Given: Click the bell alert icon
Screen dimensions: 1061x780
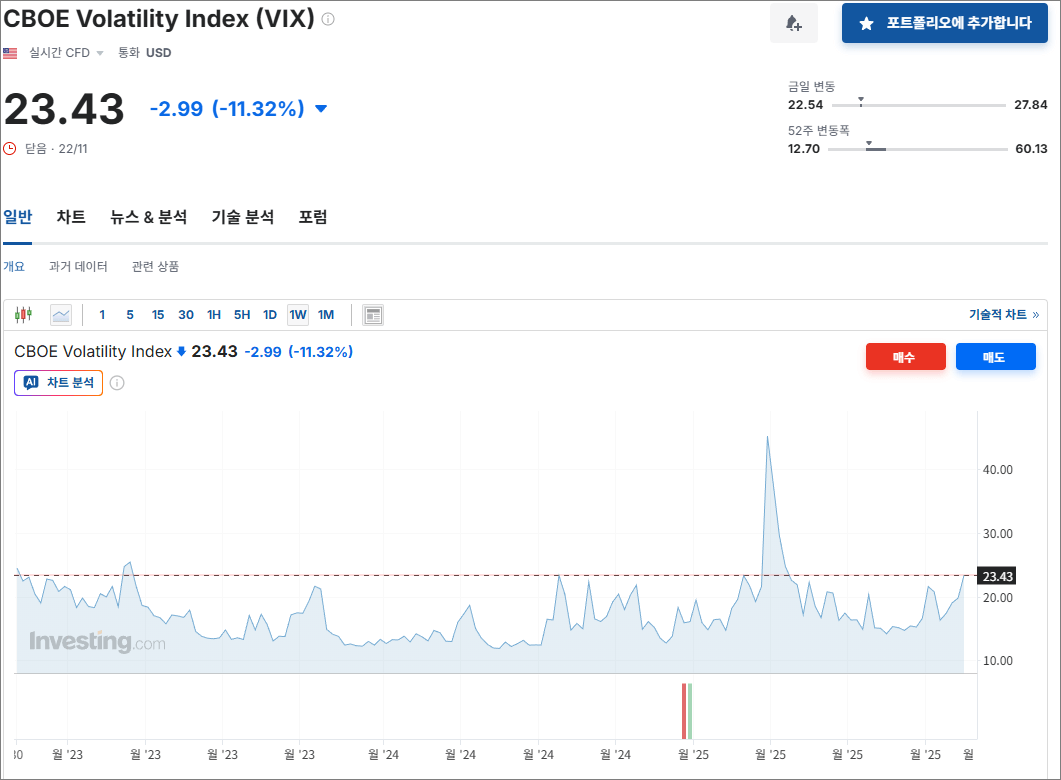Looking at the screenshot, I should [x=793, y=23].
